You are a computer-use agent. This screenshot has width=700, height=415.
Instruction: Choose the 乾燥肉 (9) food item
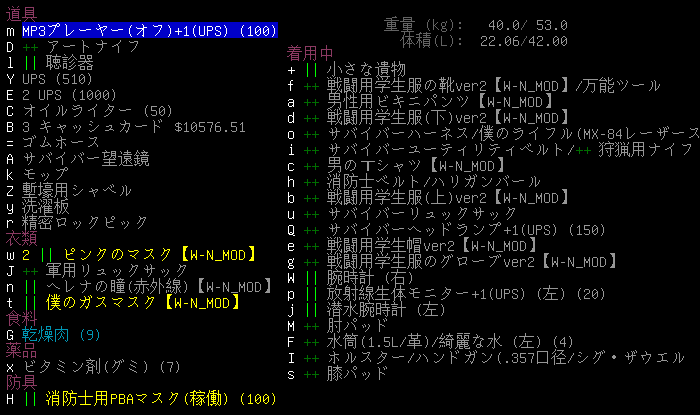click(x=58, y=334)
